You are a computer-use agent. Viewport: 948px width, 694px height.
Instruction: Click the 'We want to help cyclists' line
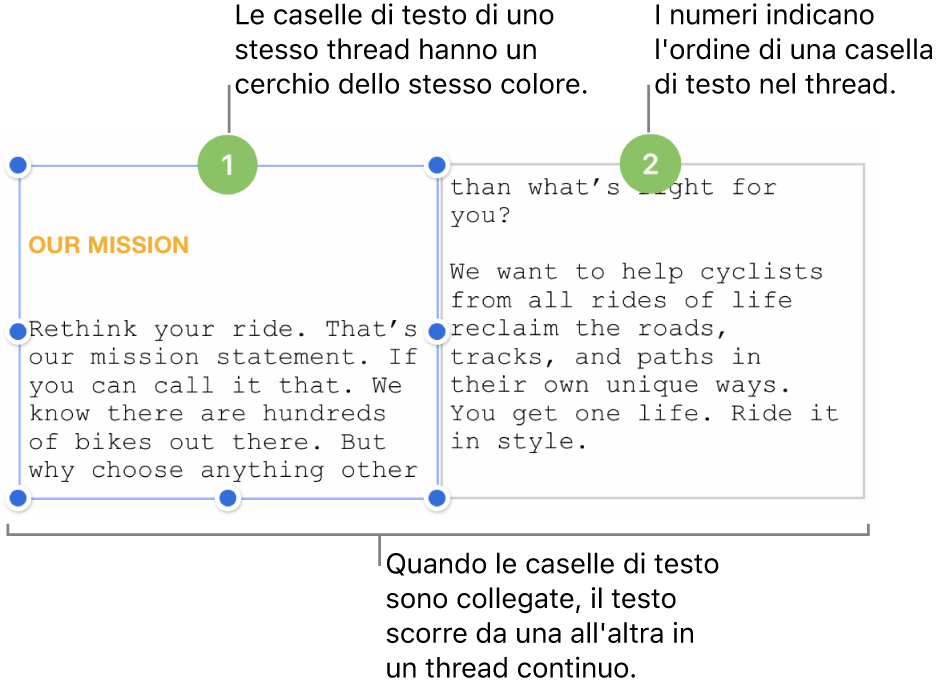click(x=636, y=272)
